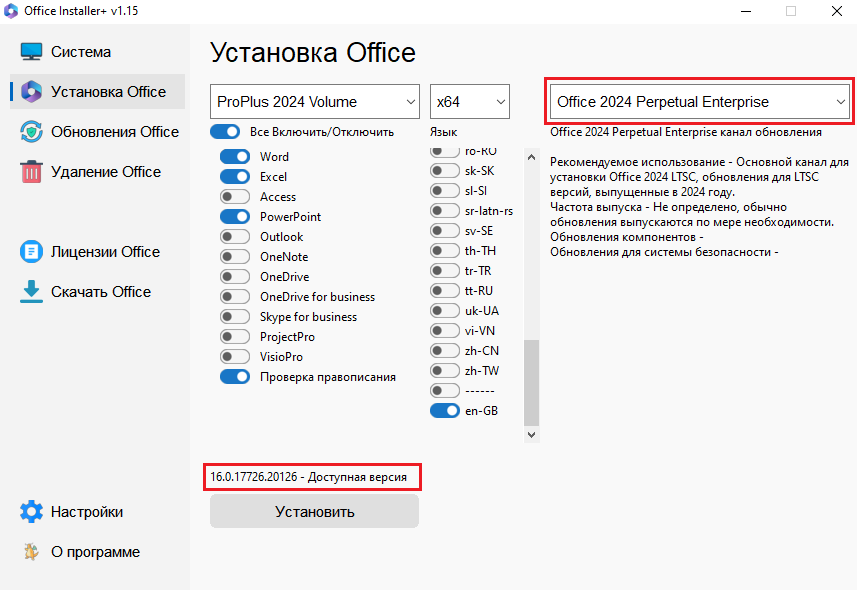Viewport: 857px width, 590px height.
Task: Enable the VisioPro toggle
Action: 235,357
